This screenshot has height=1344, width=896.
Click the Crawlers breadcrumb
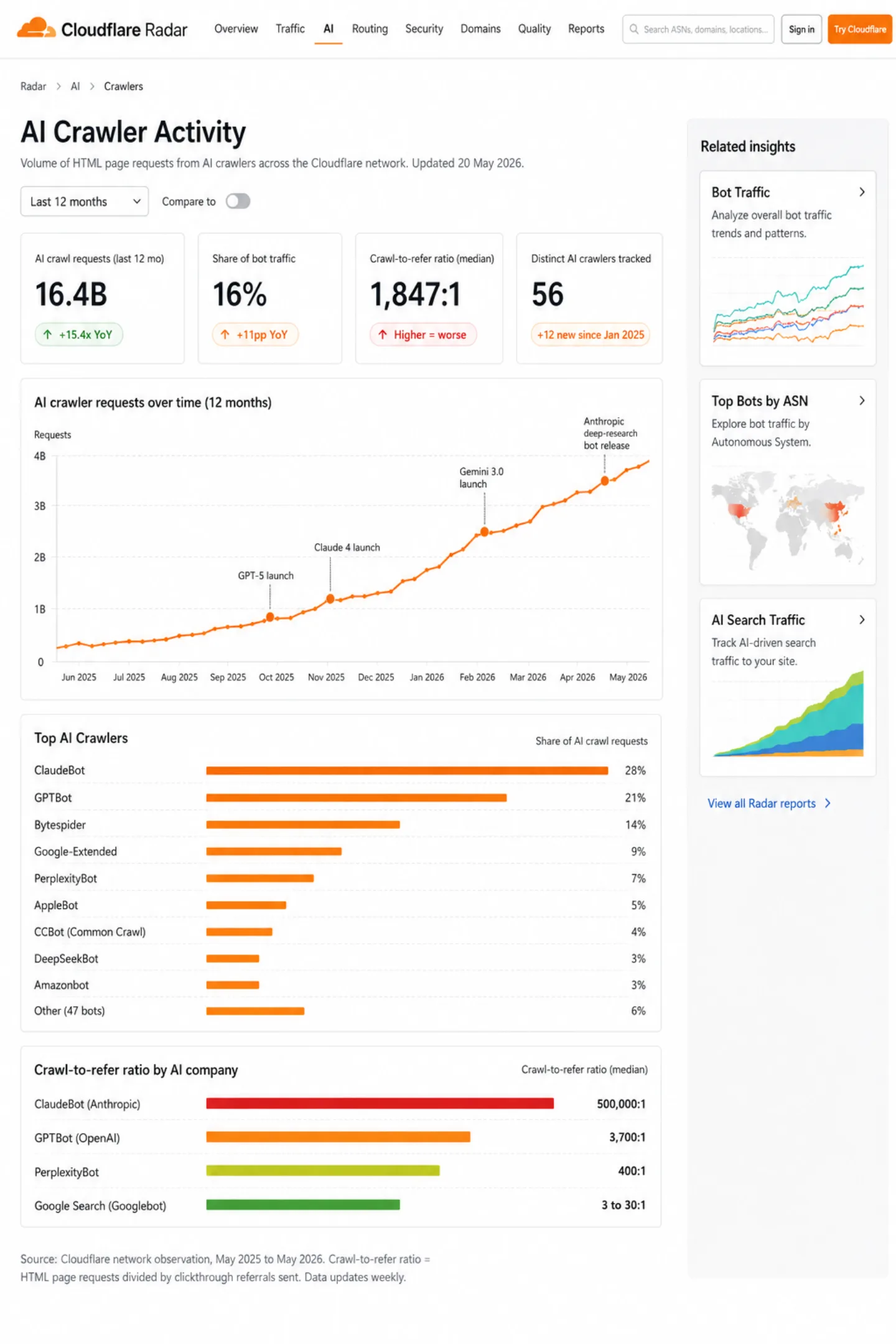[x=123, y=86]
